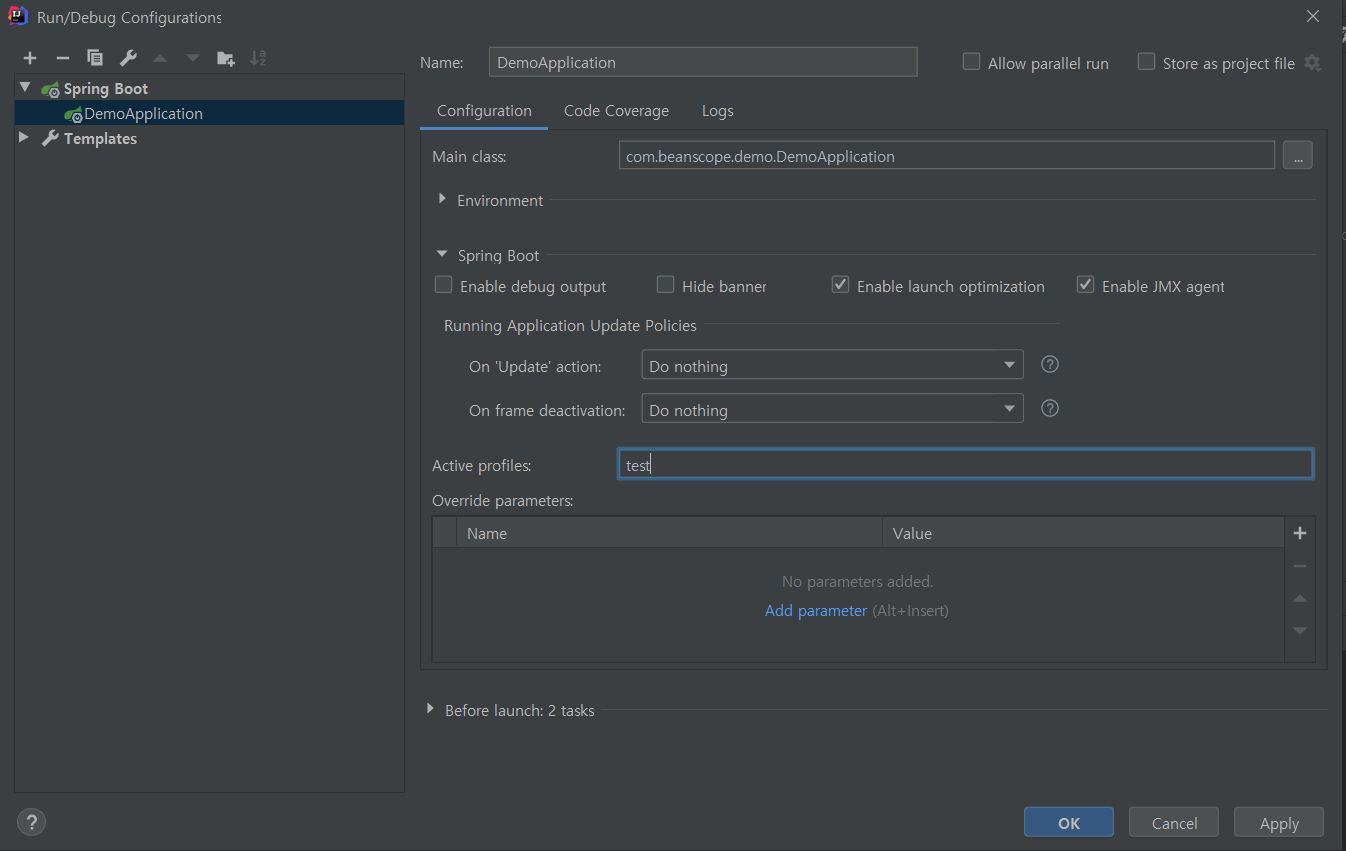Click the Apply button
1346x851 pixels.
[1279, 823]
